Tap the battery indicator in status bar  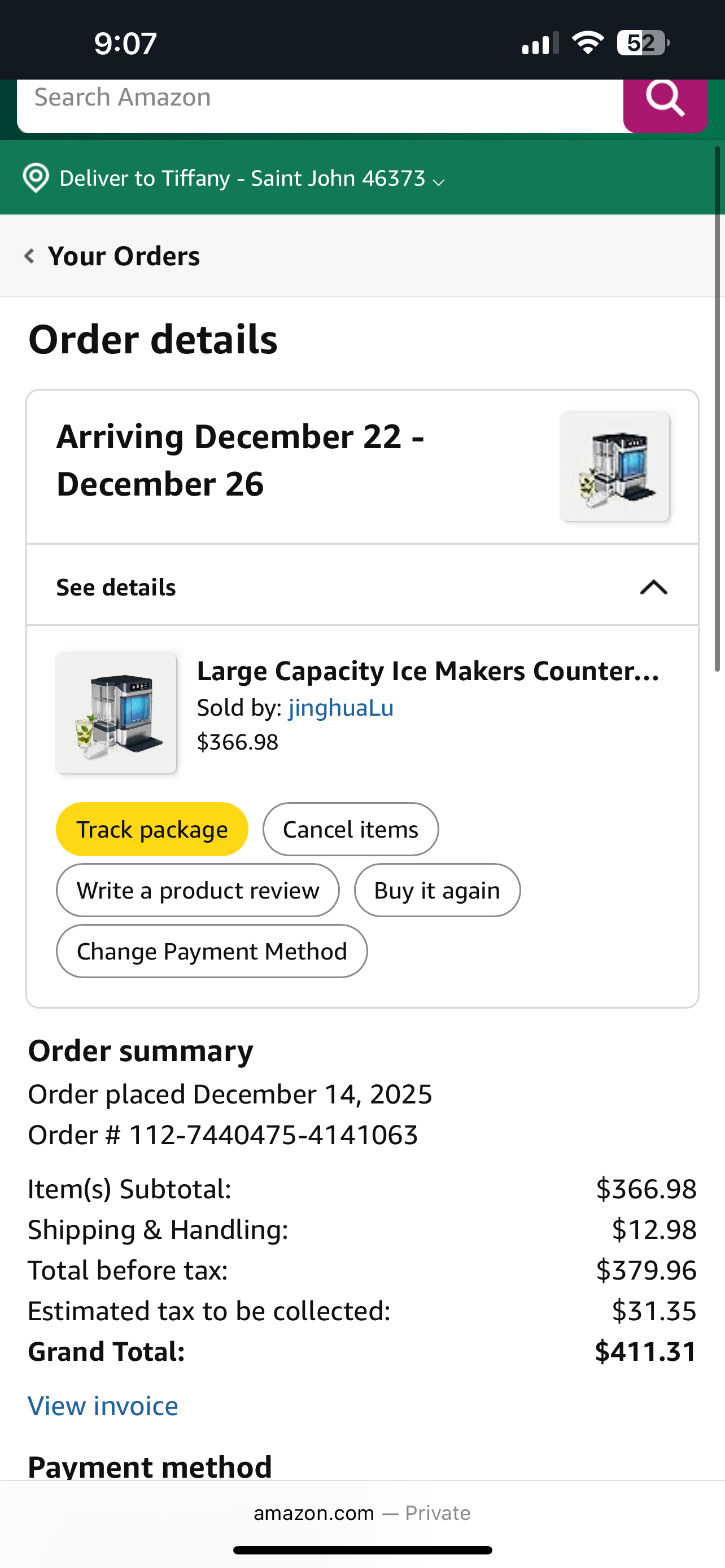[x=642, y=43]
